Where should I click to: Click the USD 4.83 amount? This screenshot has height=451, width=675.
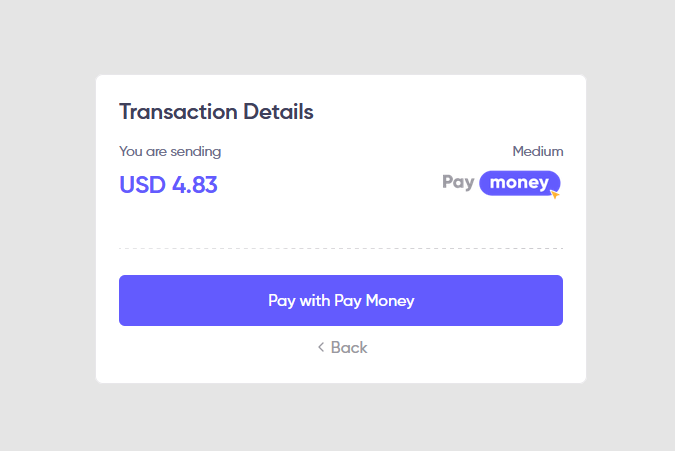coord(168,185)
